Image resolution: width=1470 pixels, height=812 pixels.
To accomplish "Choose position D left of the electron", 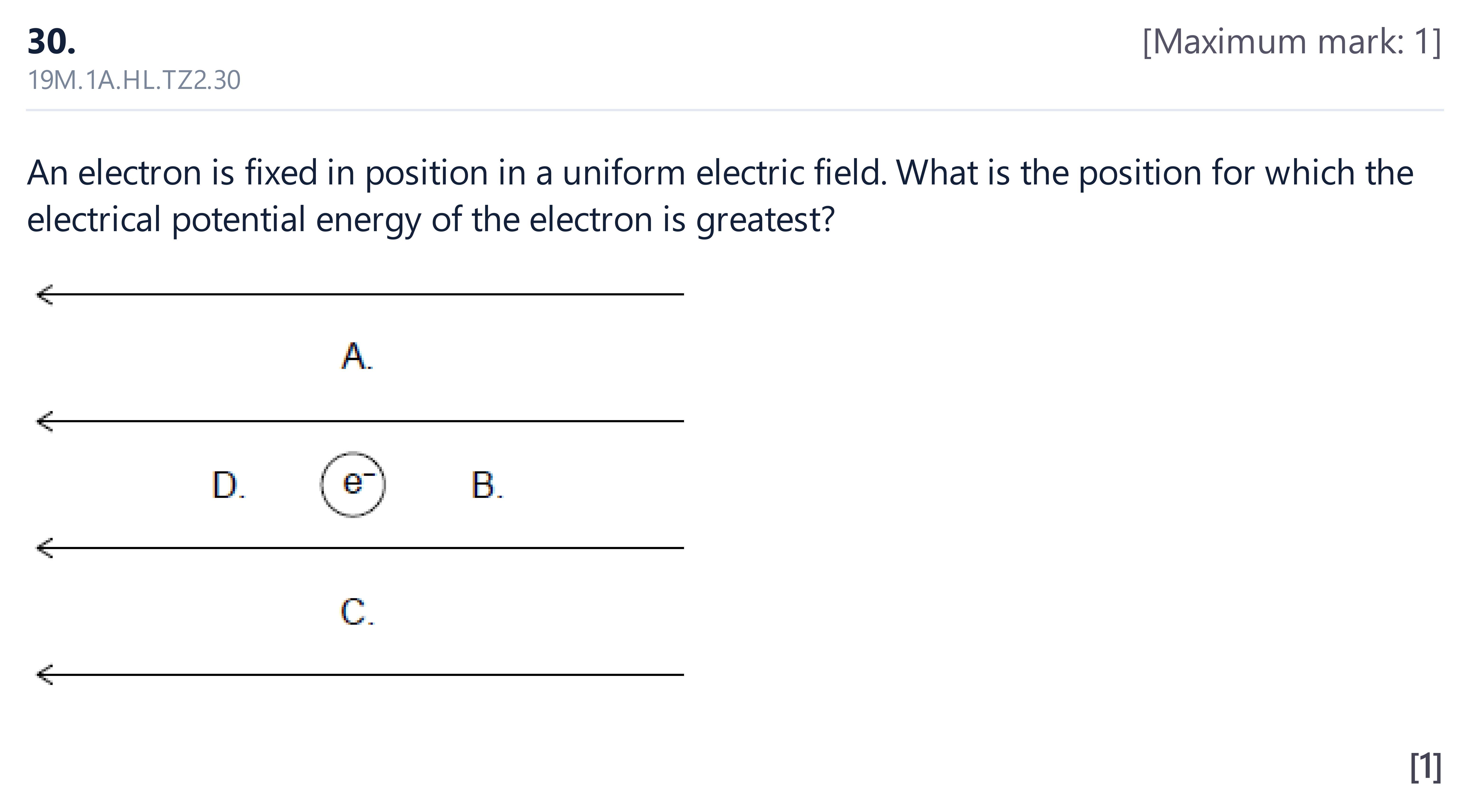I will pos(229,485).
